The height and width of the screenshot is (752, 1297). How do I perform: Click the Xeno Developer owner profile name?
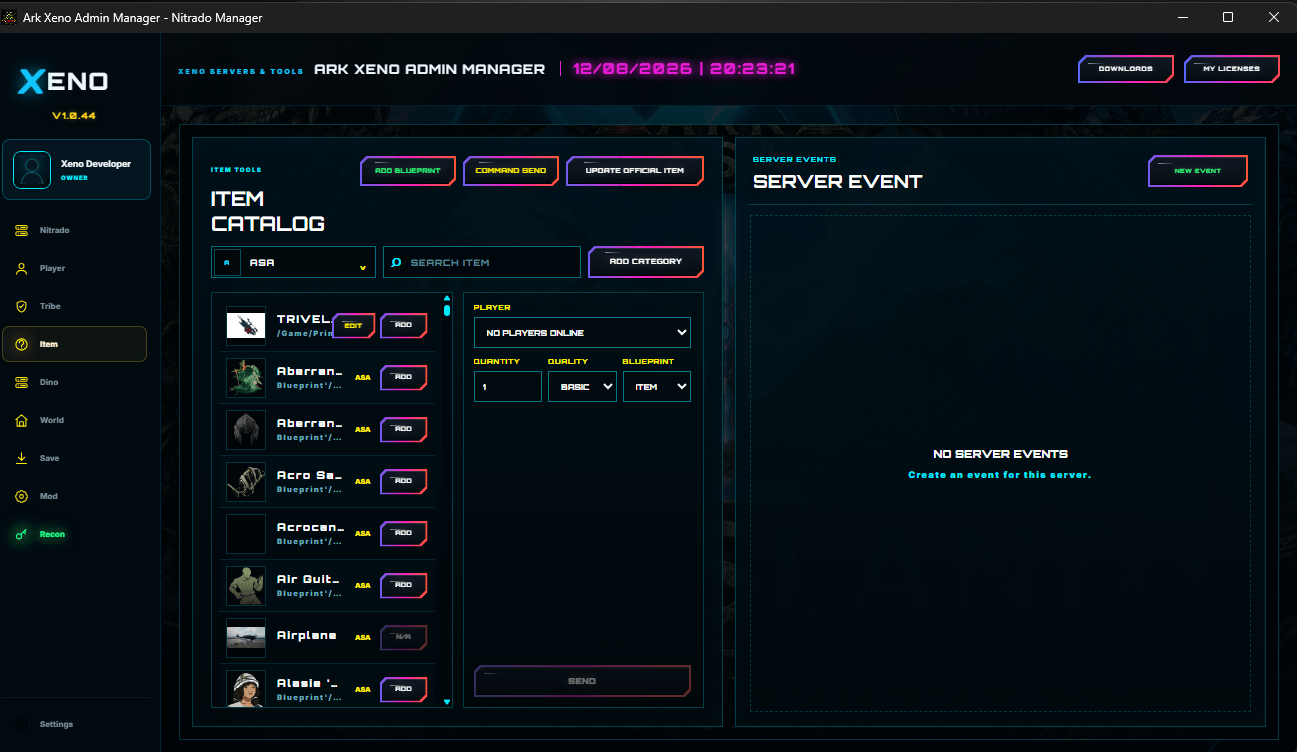[x=96, y=164]
